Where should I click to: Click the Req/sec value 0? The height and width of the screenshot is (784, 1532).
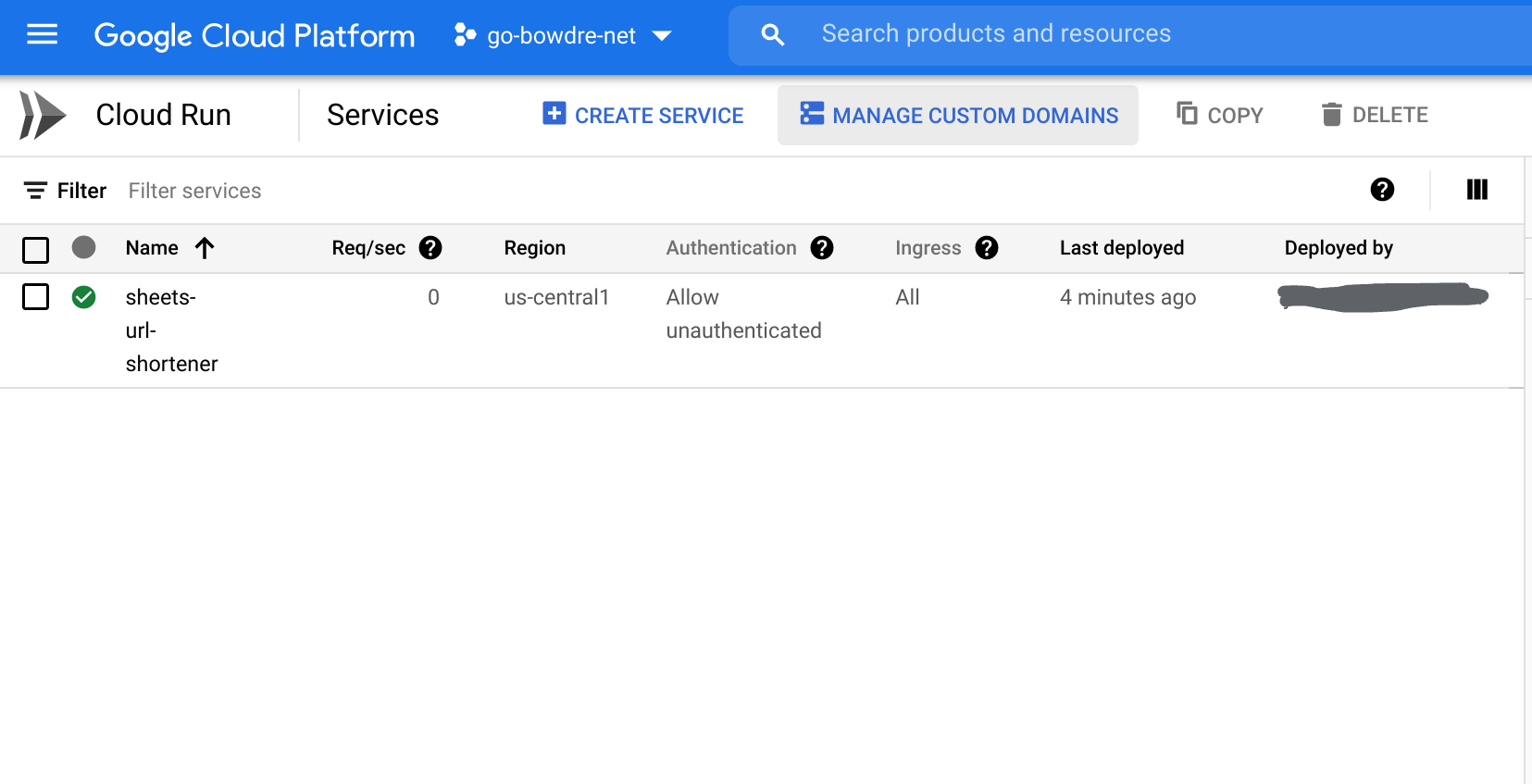433,297
